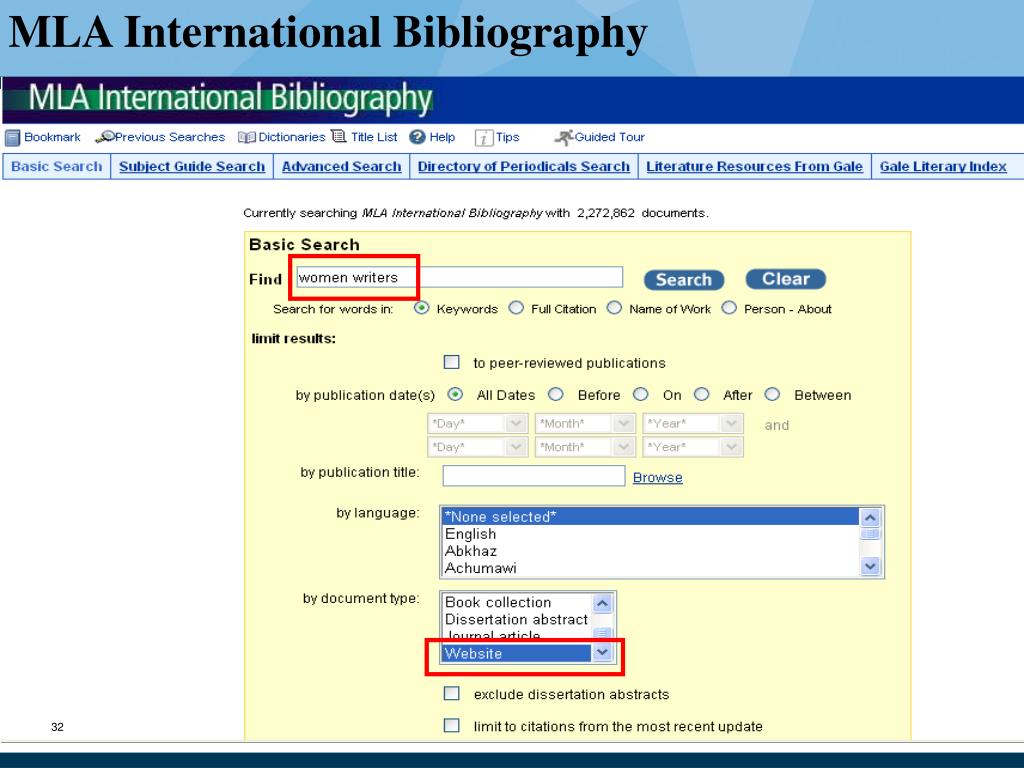Click the Title List icon
The image size is (1024, 768).
point(338,136)
